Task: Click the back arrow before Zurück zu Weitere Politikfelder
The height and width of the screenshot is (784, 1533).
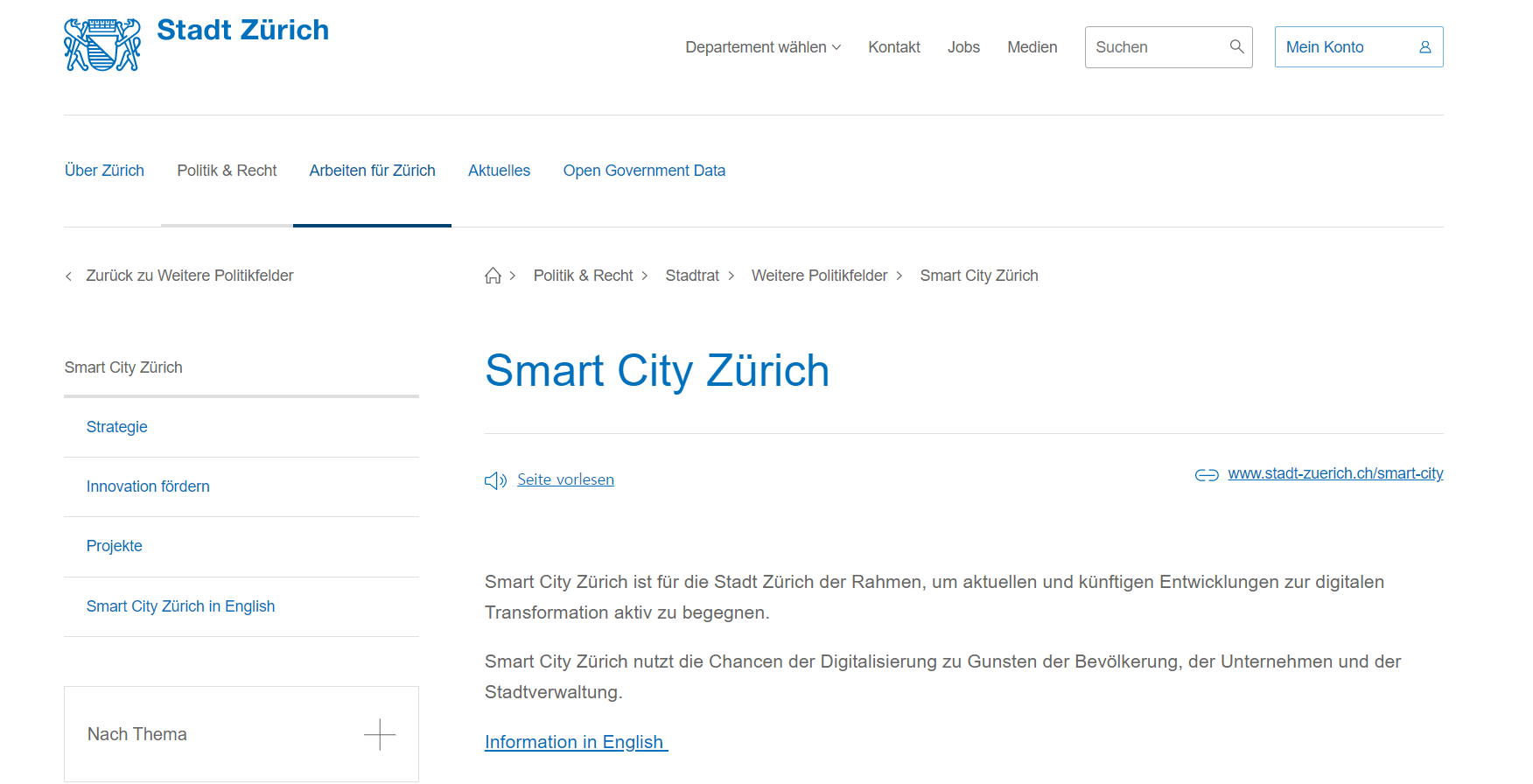Action: point(69,276)
